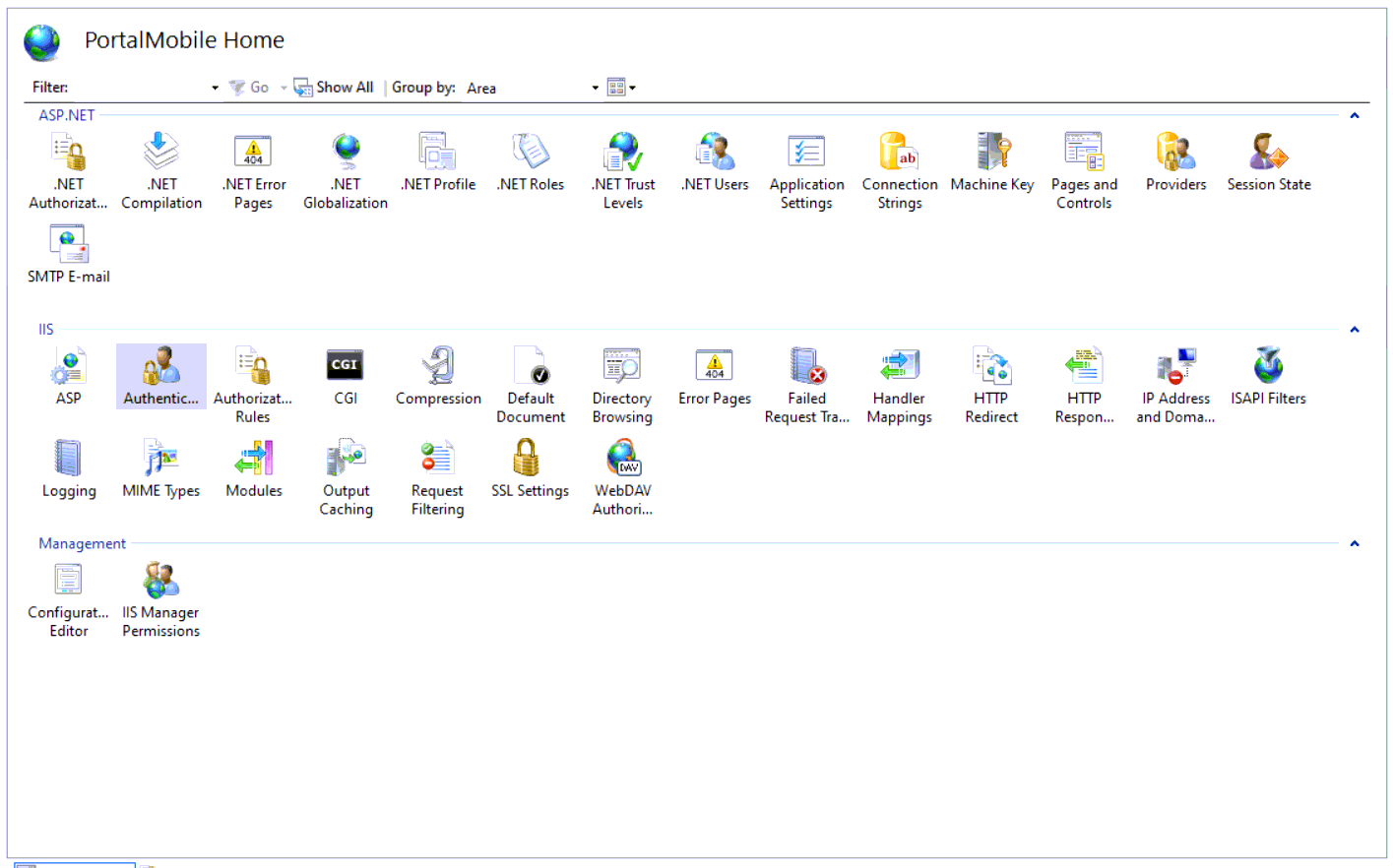This screenshot has height=868, width=1393.
Task: Open the Filter dropdown list
Action: tap(215, 88)
